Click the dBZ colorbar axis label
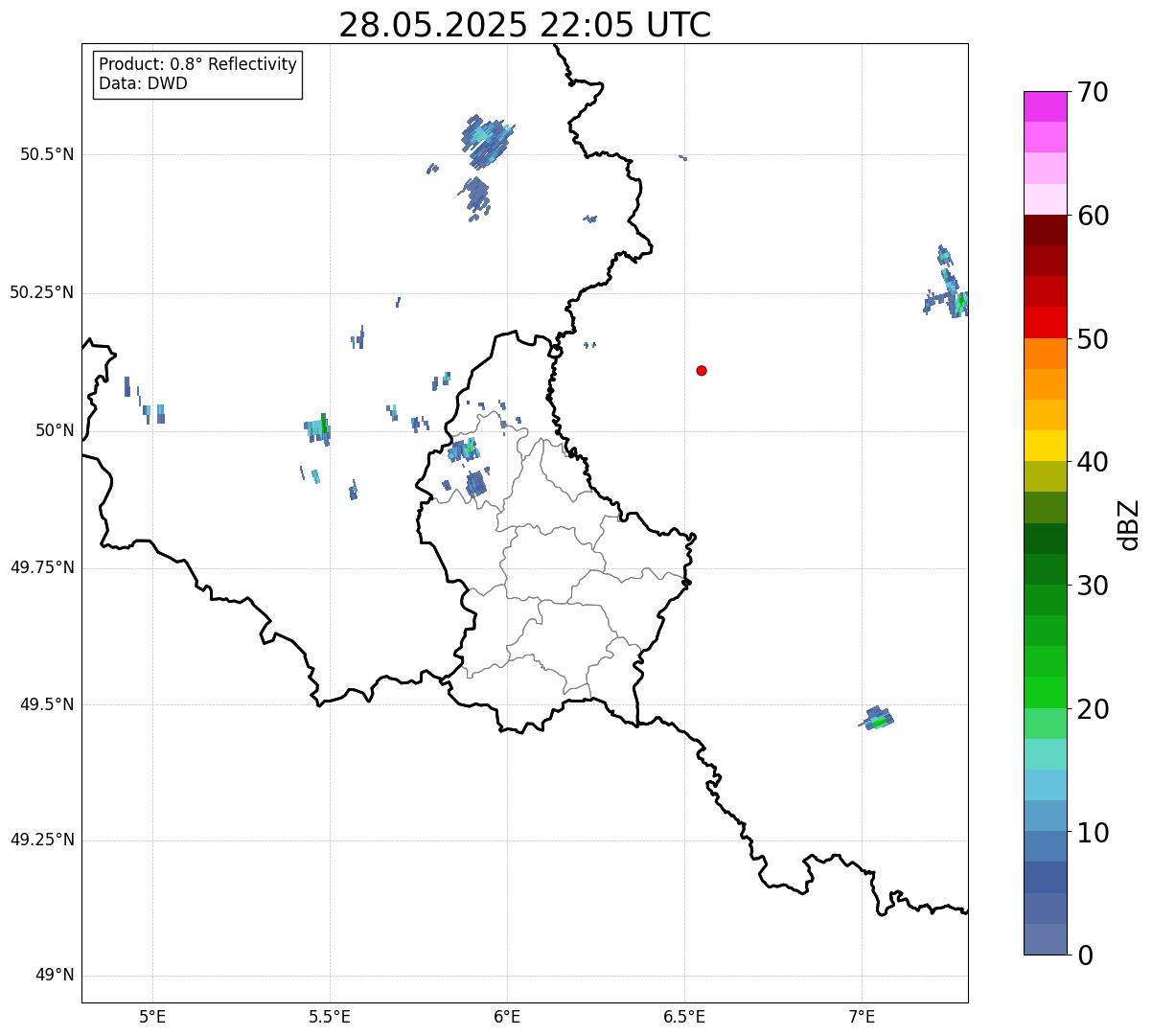 click(x=1129, y=524)
